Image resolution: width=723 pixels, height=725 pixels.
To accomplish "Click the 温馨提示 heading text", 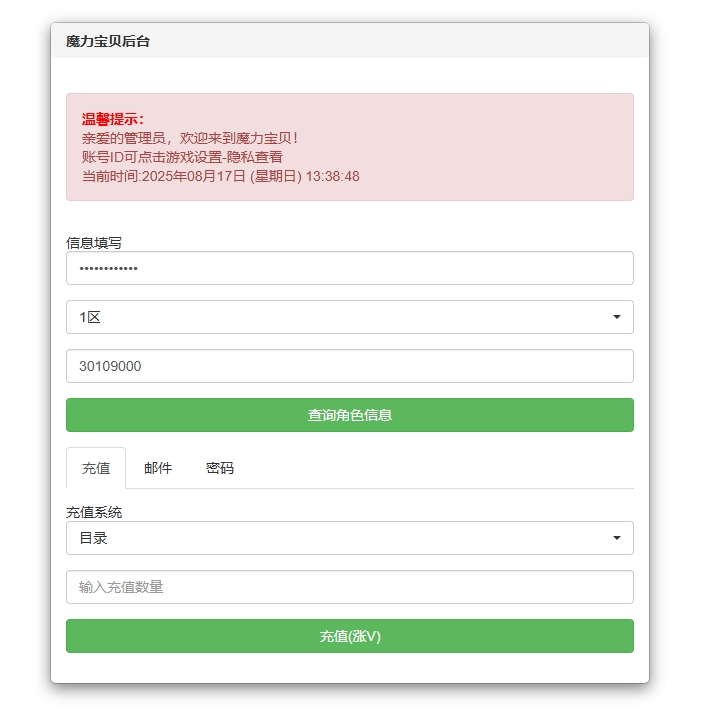I will (113, 119).
